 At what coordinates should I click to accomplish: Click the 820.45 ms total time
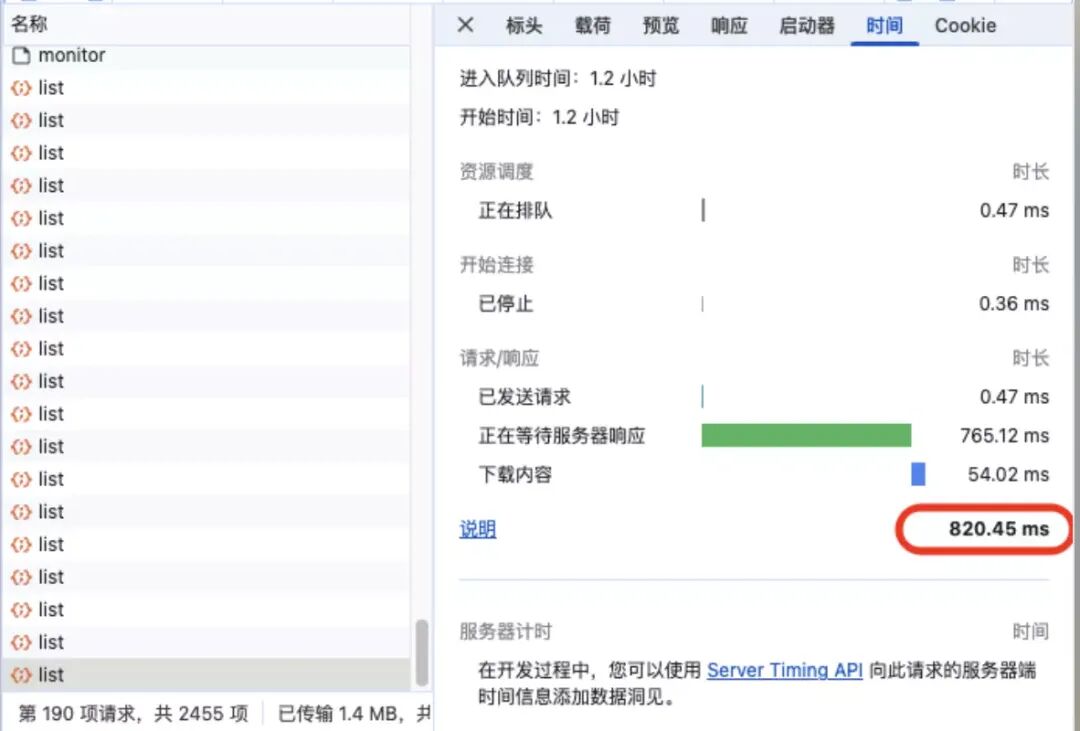point(999,529)
